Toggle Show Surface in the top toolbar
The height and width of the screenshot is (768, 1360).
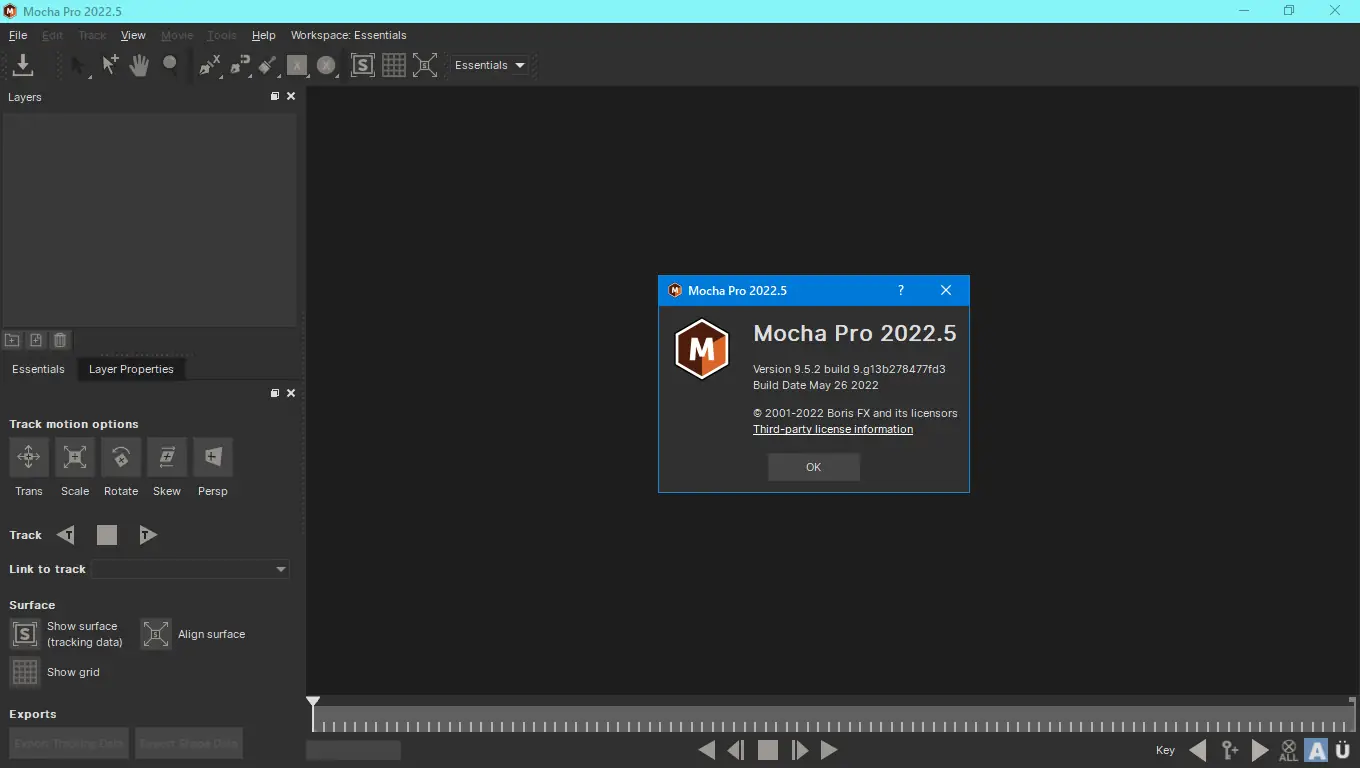click(362, 65)
